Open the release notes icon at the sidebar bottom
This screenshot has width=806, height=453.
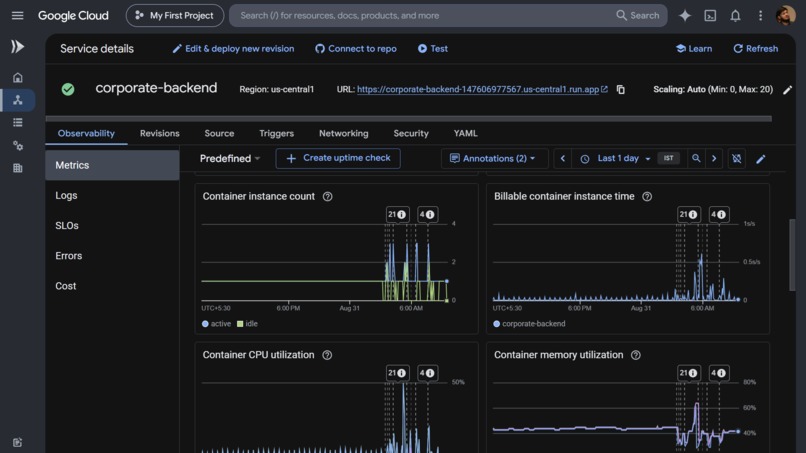tap(17, 442)
